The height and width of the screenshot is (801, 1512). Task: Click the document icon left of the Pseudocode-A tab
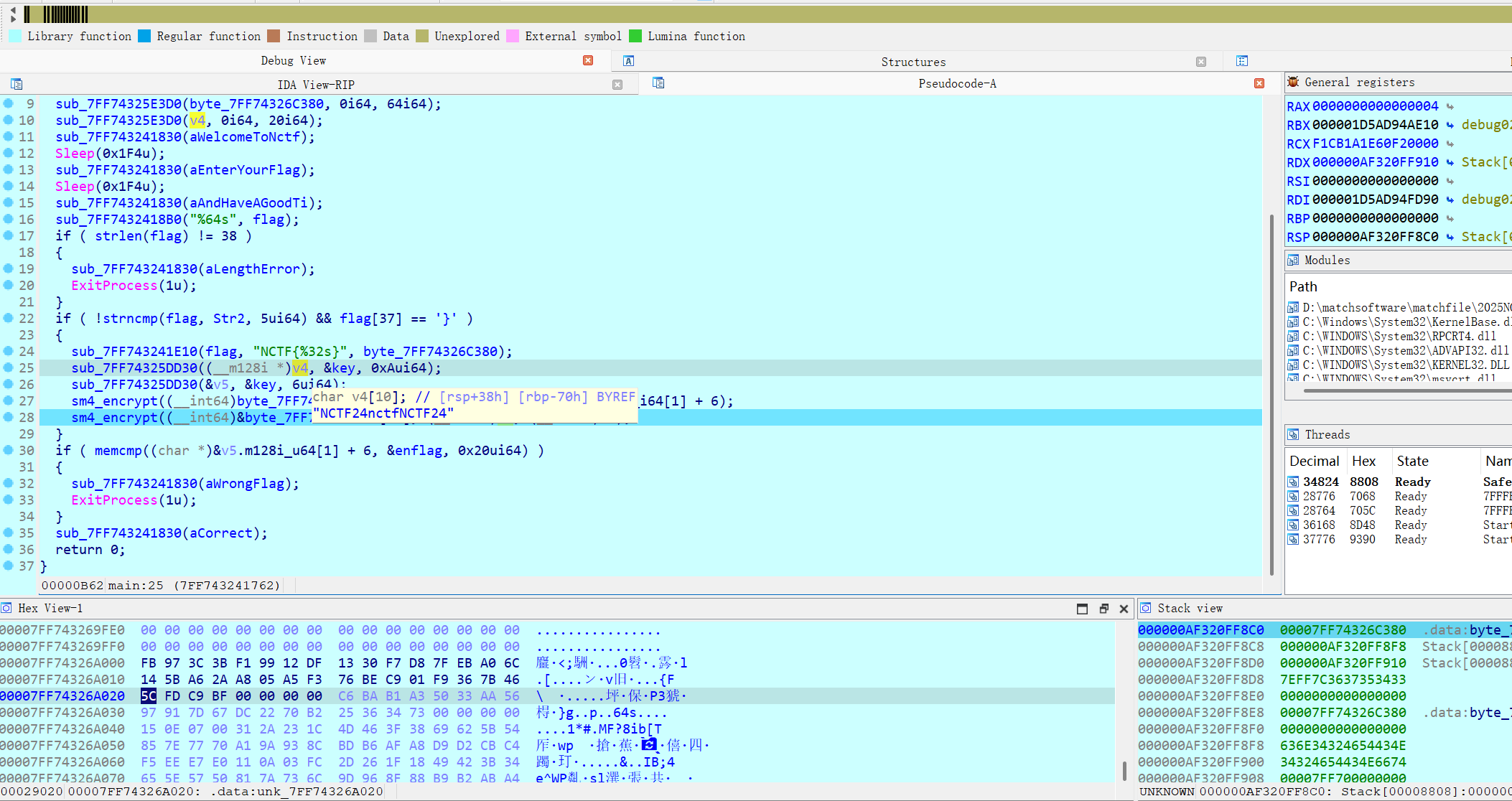pyautogui.click(x=658, y=83)
